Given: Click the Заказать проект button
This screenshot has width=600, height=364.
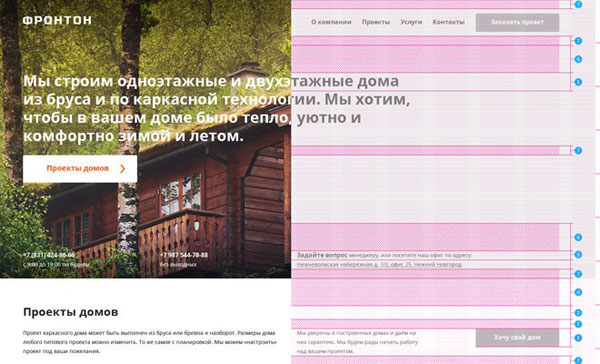Looking at the screenshot, I should coord(517,23).
